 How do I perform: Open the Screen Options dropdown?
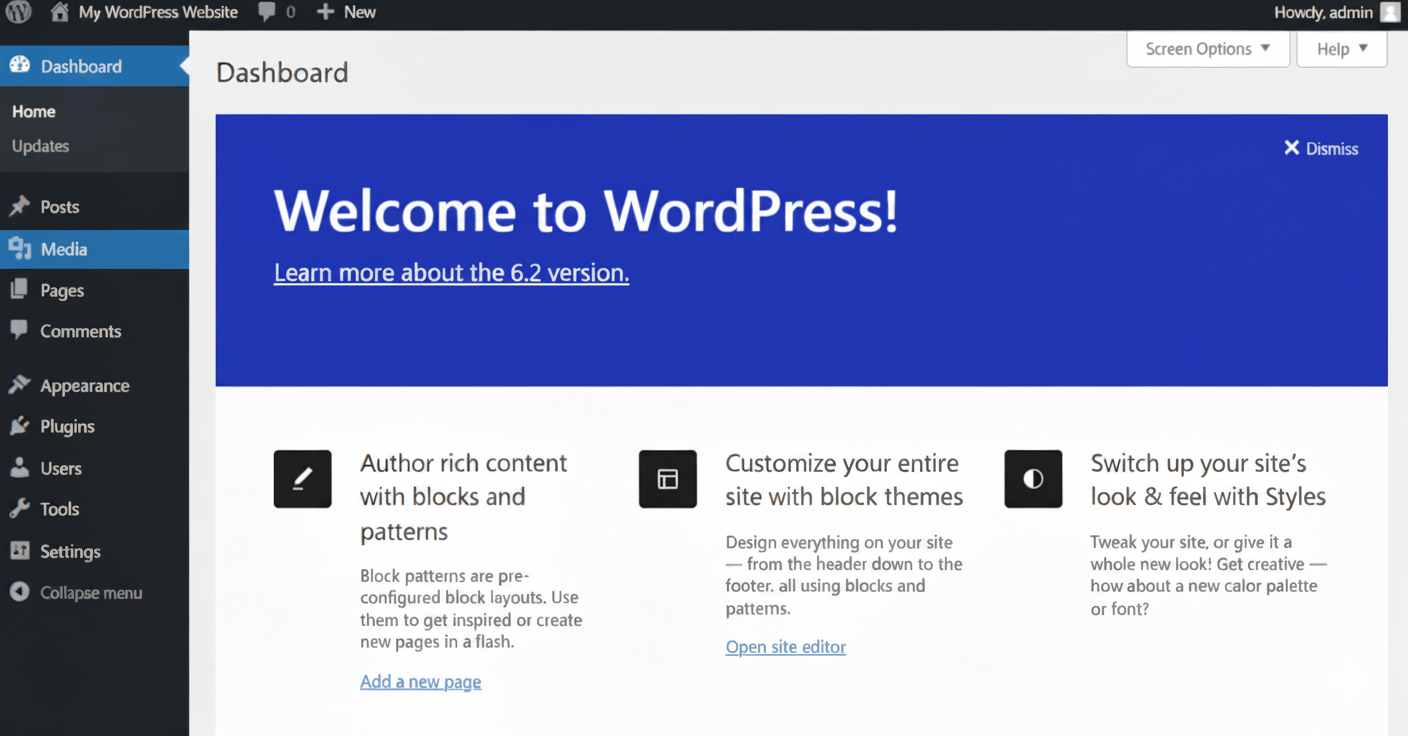pyautogui.click(x=1206, y=48)
